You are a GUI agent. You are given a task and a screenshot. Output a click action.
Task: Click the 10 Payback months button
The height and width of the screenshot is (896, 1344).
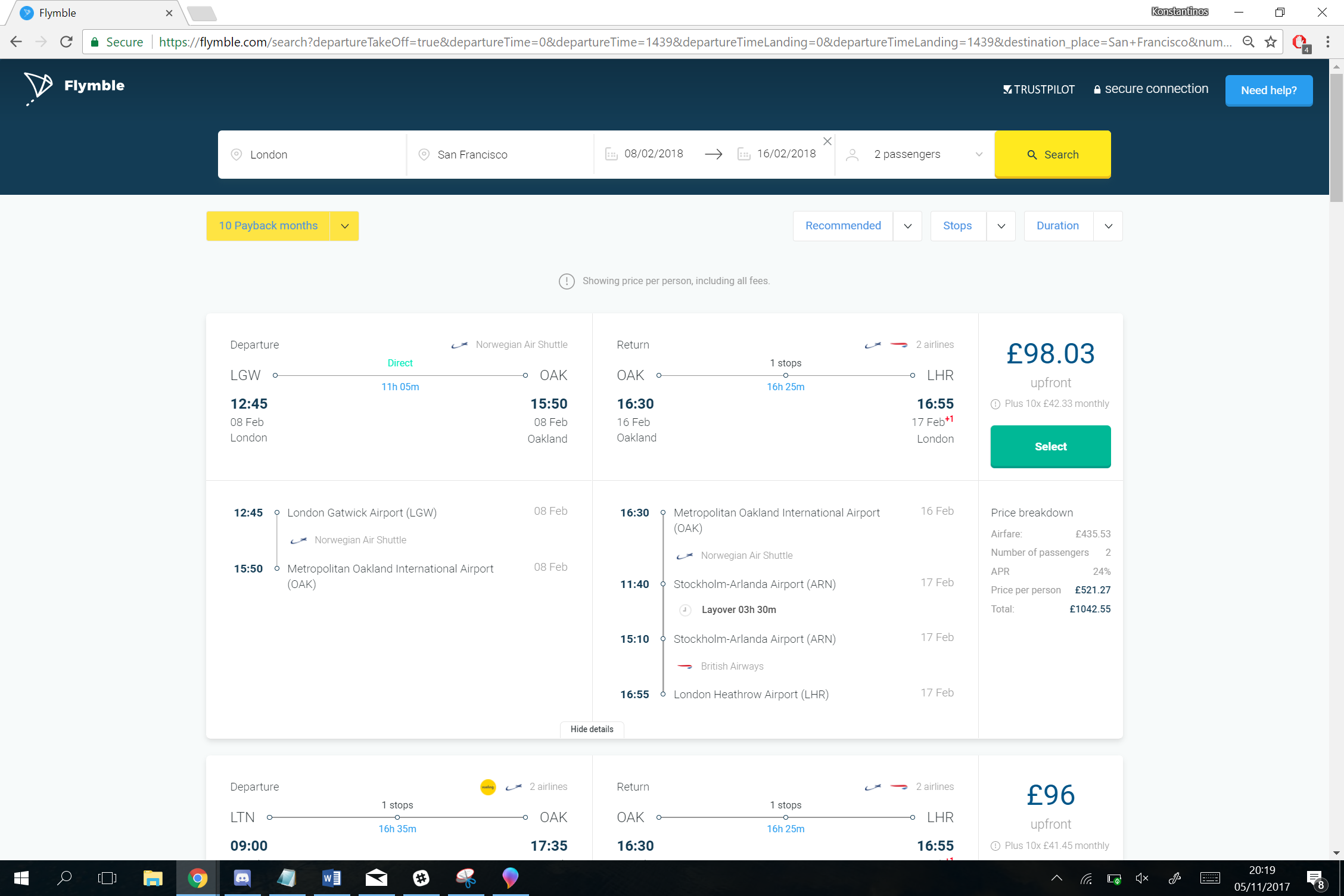268,226
